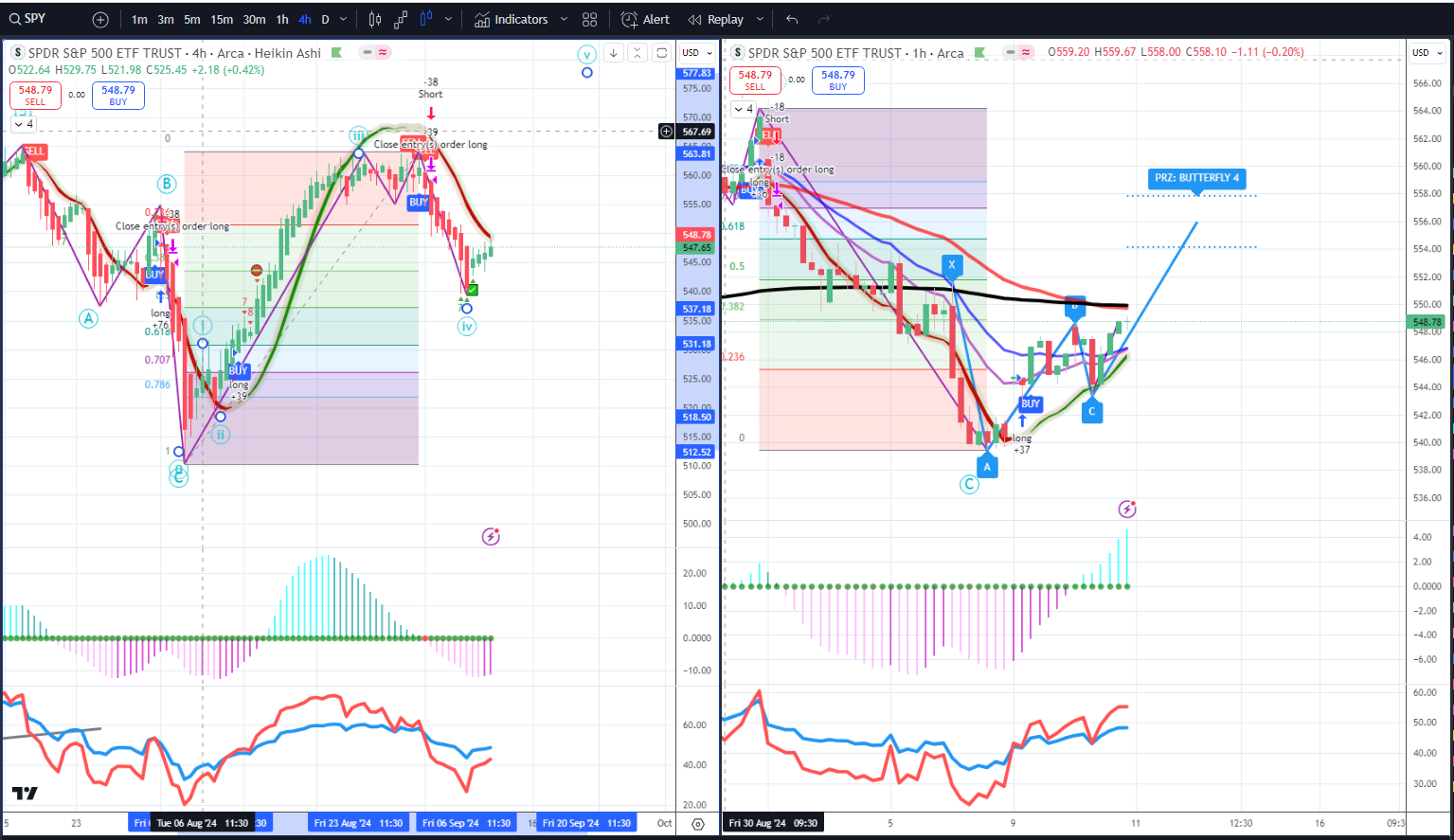Click the 4h chart title SPDR S&P 500 ETF TRUST
This screenshot has width=1454, height=840.
(x=104, y=53)
